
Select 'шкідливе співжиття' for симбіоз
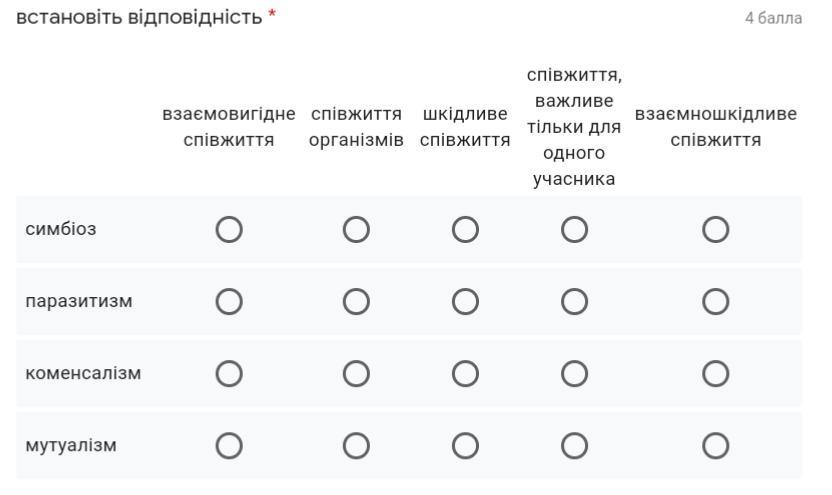(x=465, y=230)
